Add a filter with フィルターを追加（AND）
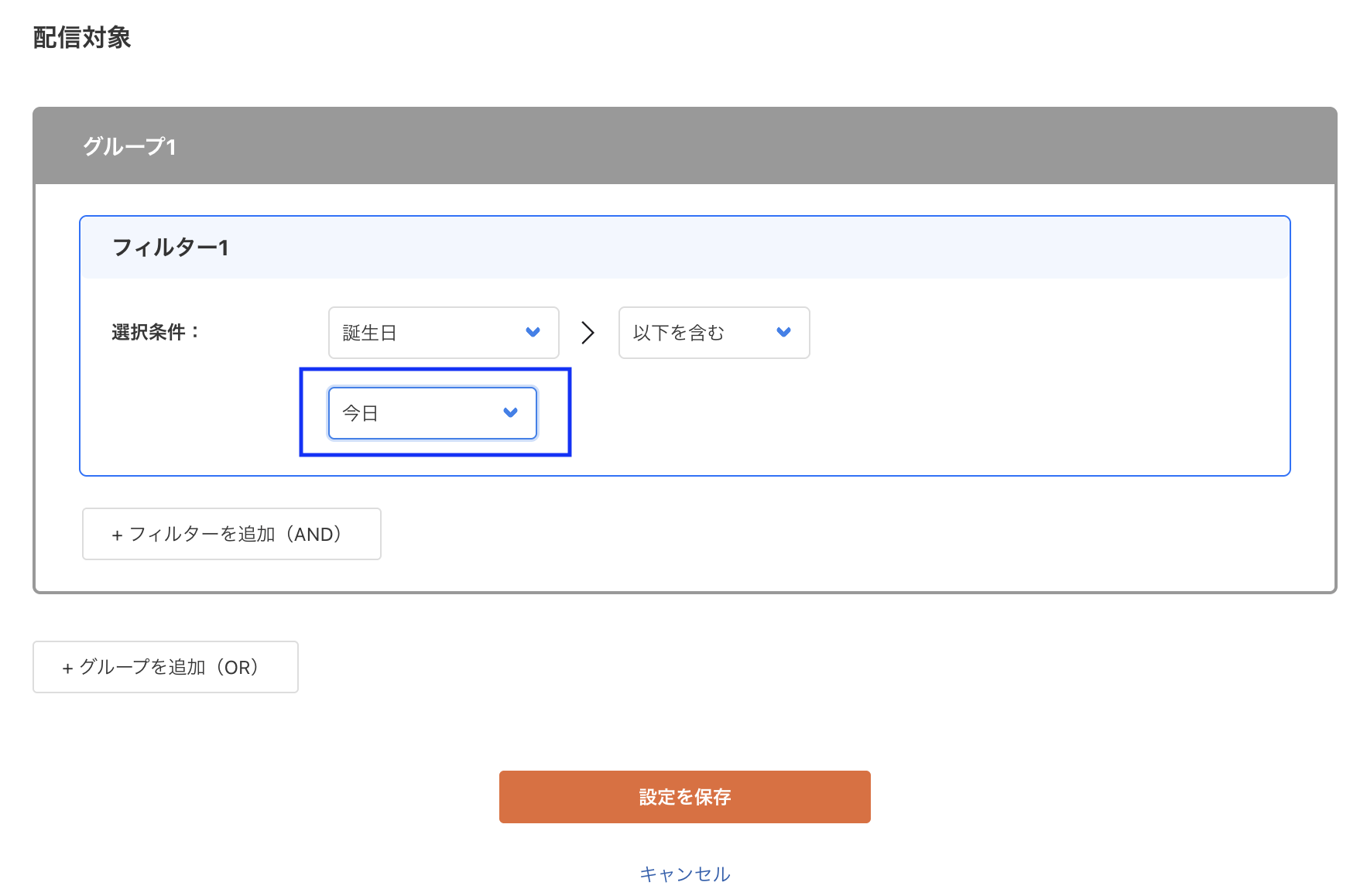This screenshot has width=1367, height=896. pos(231,534)
